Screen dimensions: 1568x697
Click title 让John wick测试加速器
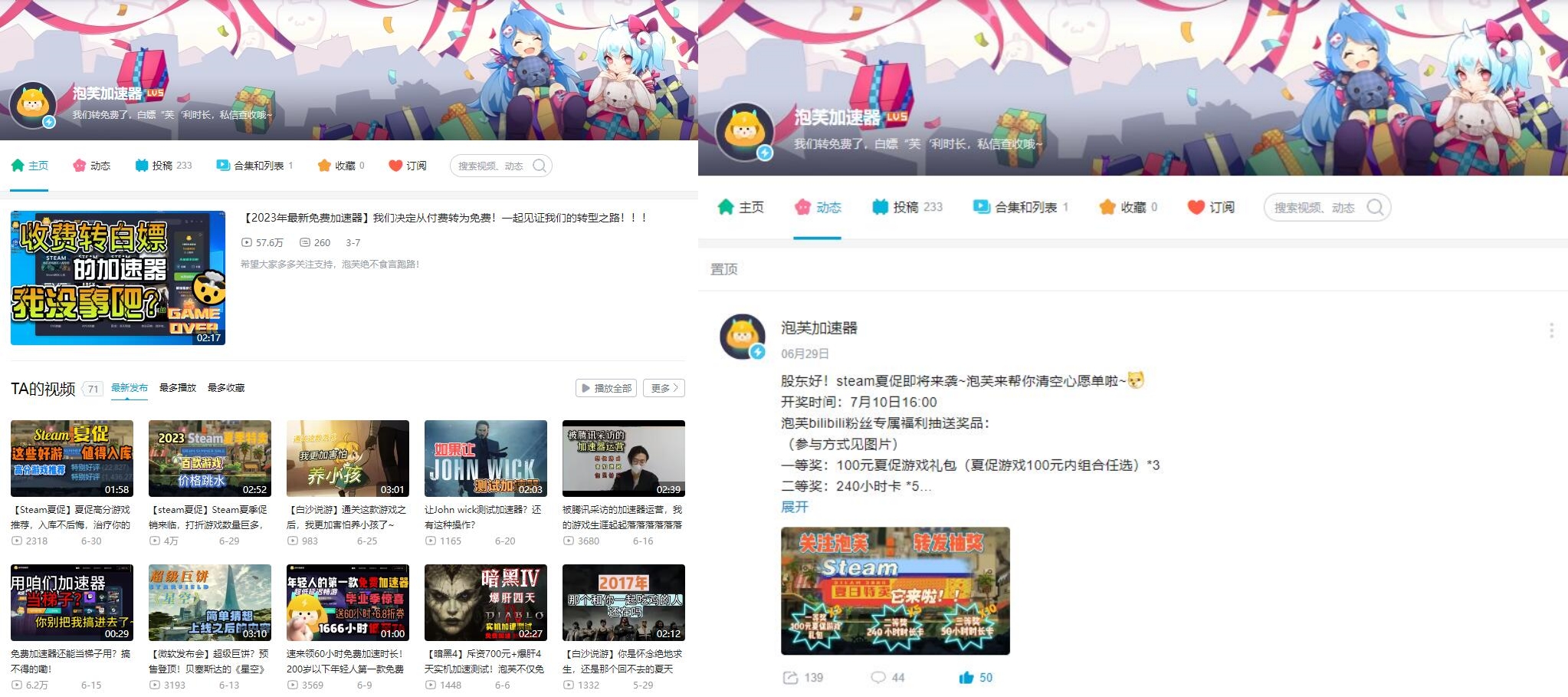[x=484, y=518]
